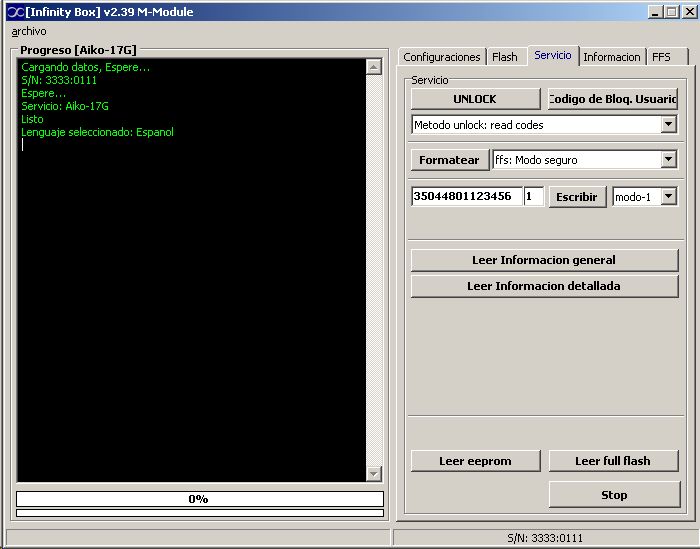700x549 pixels.
Task: Click the 'S/N: 3333:0111' log line
Action: coord(59,80)
